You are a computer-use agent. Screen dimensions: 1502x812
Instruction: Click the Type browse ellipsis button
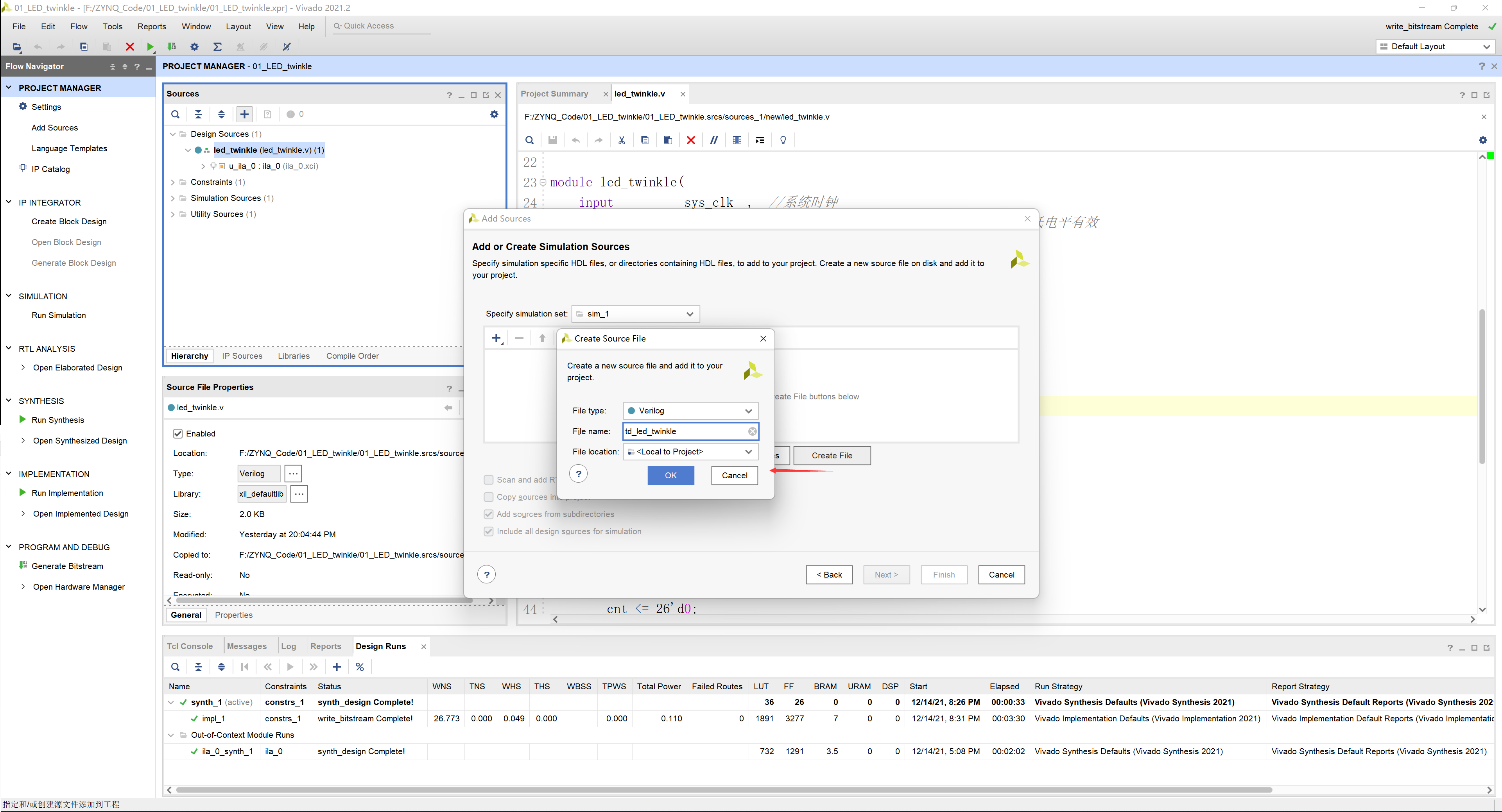[293, 474]
